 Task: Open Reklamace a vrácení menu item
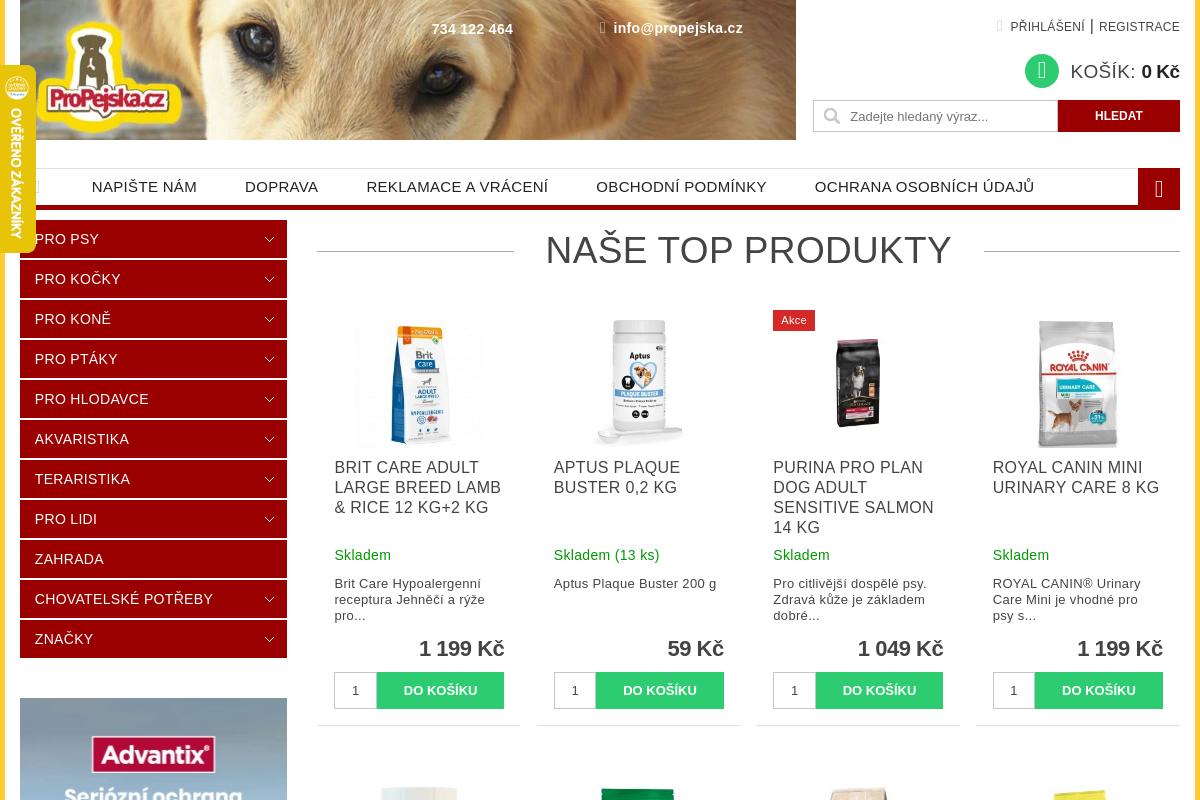(x=457, y=187)
